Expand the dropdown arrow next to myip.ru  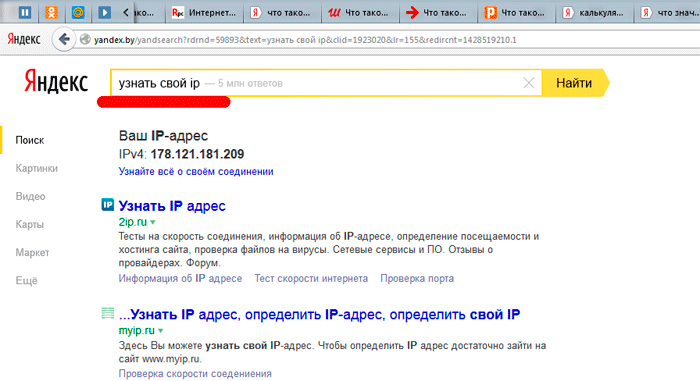[160, 331]
